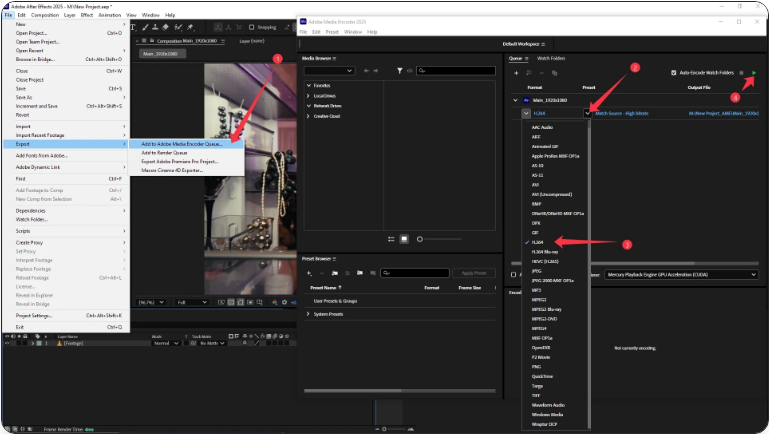Choose Add to Adobe Media Encoder Queue
Viewport: 769px width, 434px height.
(x=181, y=144)
